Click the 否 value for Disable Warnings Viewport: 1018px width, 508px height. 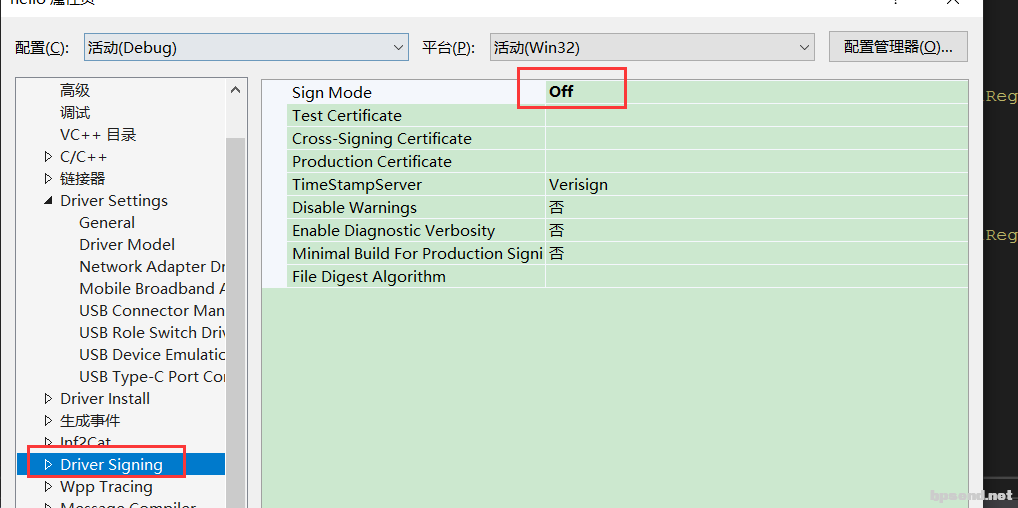pyautogui.click(x=556, y=208)
